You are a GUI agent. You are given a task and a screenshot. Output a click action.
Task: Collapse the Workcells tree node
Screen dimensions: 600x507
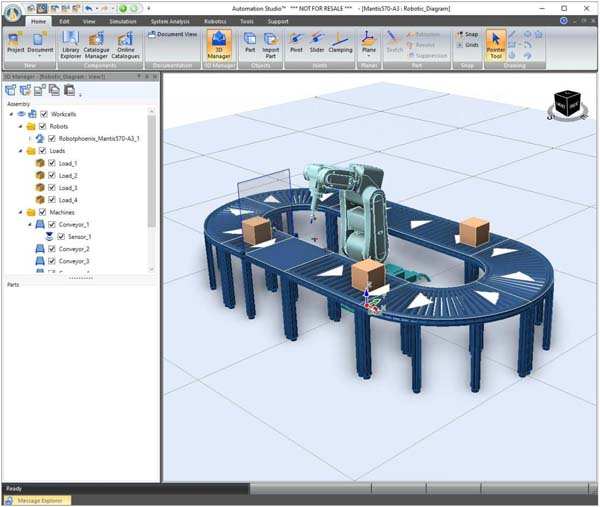(11, 114)
